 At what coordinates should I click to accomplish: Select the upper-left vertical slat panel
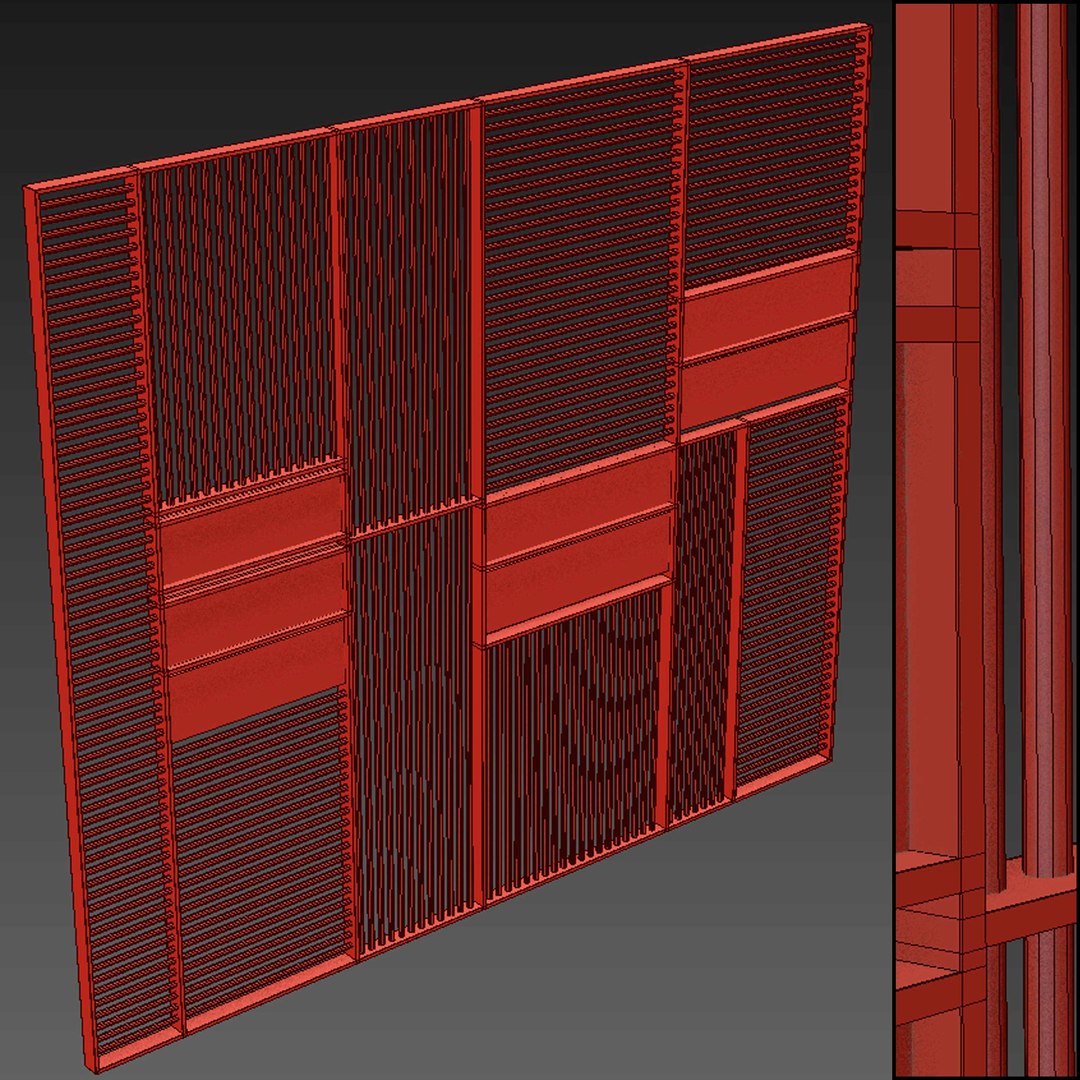241,317
